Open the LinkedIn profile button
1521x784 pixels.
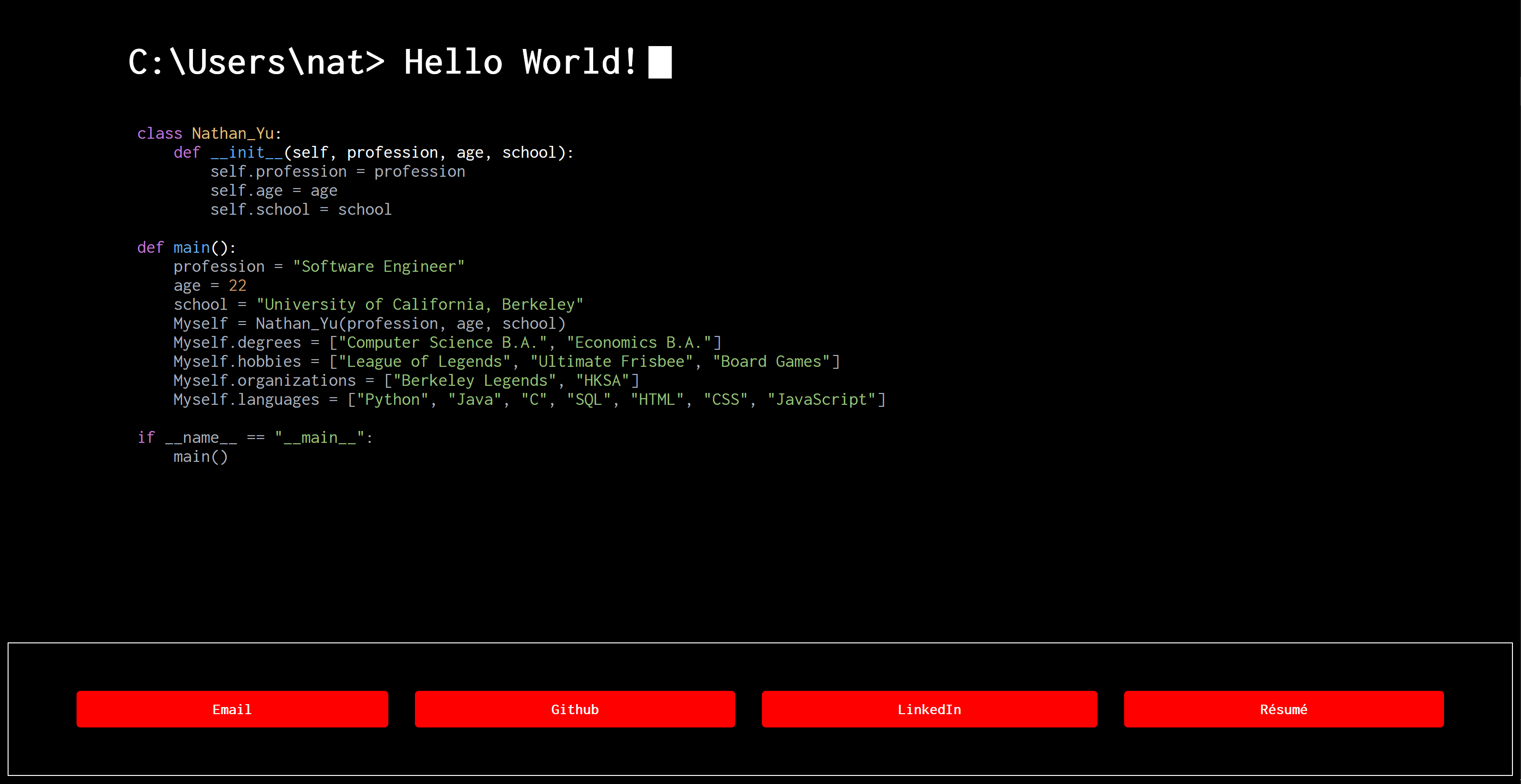point(929,709)
